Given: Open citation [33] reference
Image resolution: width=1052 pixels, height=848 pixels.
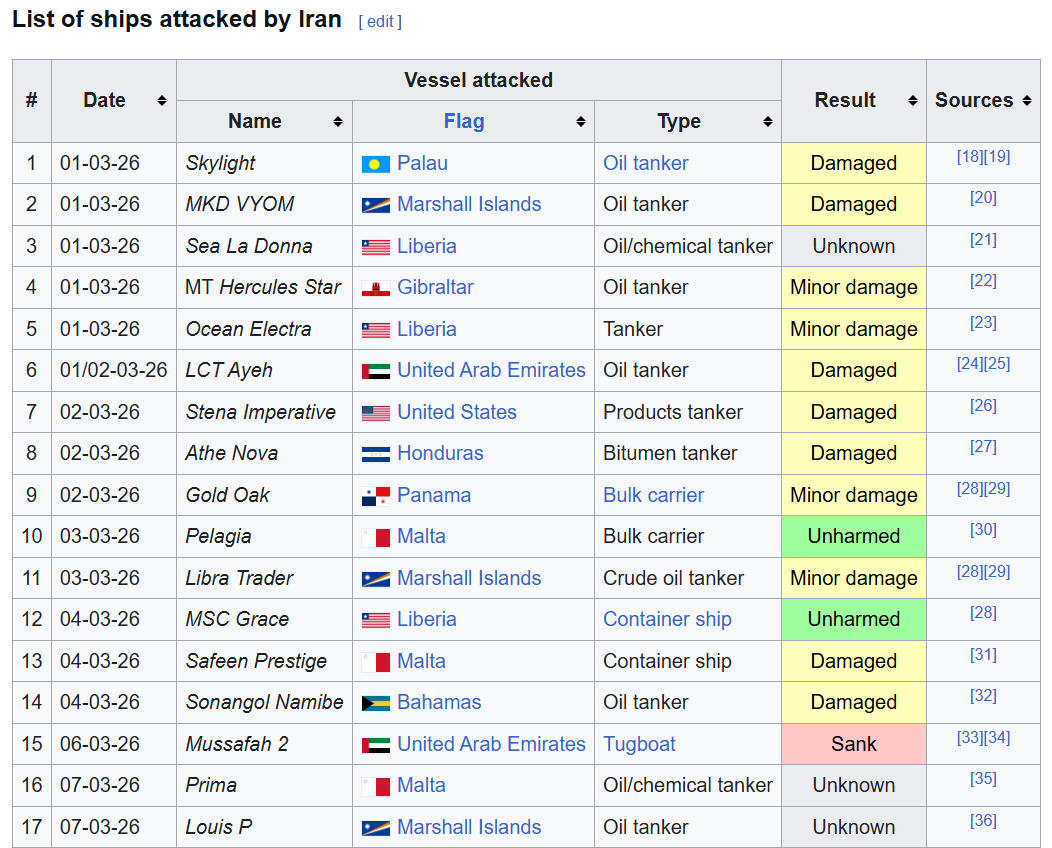Looking at the screenshot, I should pos(969,738).
